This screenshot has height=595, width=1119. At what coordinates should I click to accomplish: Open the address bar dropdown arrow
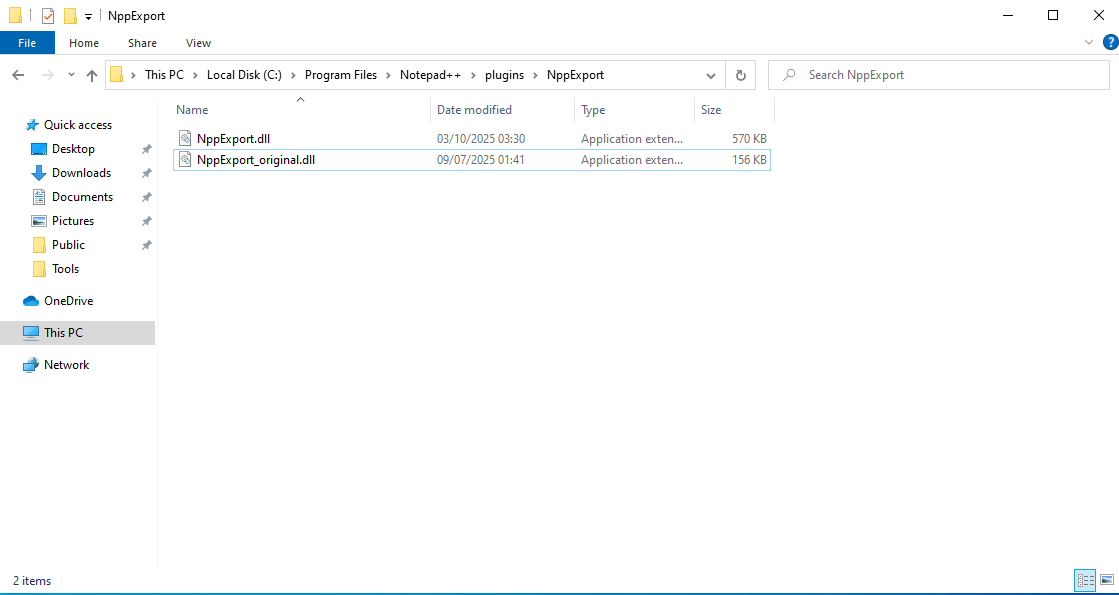[710, 74]
